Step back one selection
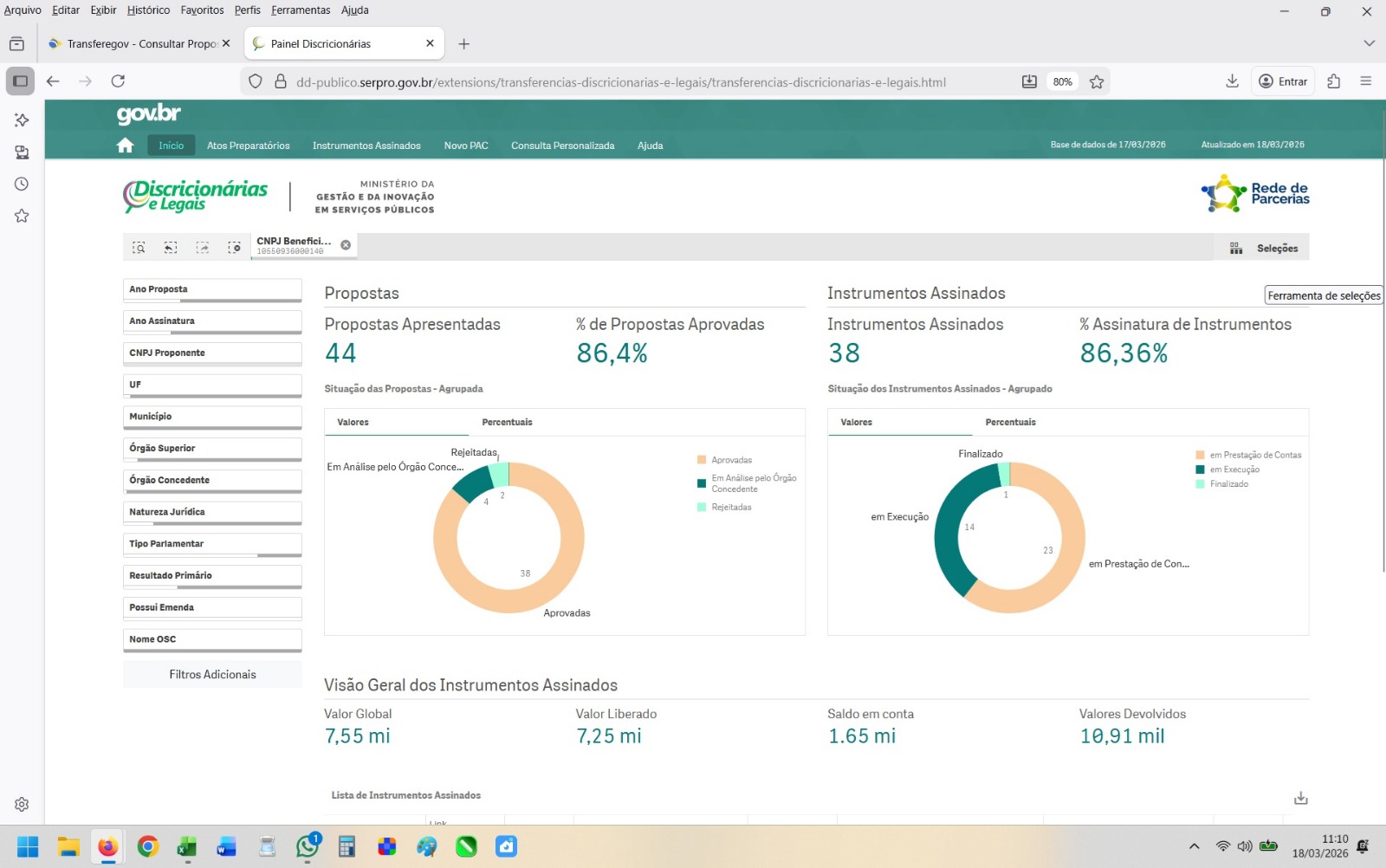 171,248
